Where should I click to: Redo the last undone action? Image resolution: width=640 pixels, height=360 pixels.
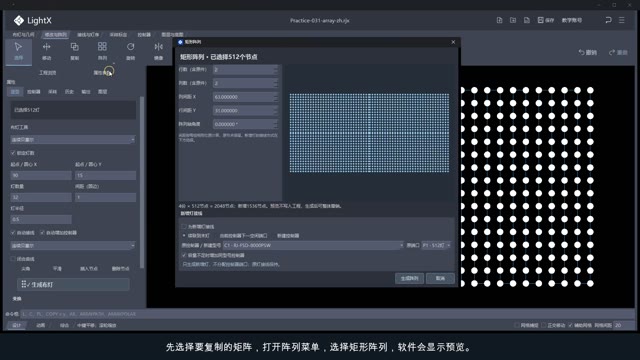(x=618, y=52)
